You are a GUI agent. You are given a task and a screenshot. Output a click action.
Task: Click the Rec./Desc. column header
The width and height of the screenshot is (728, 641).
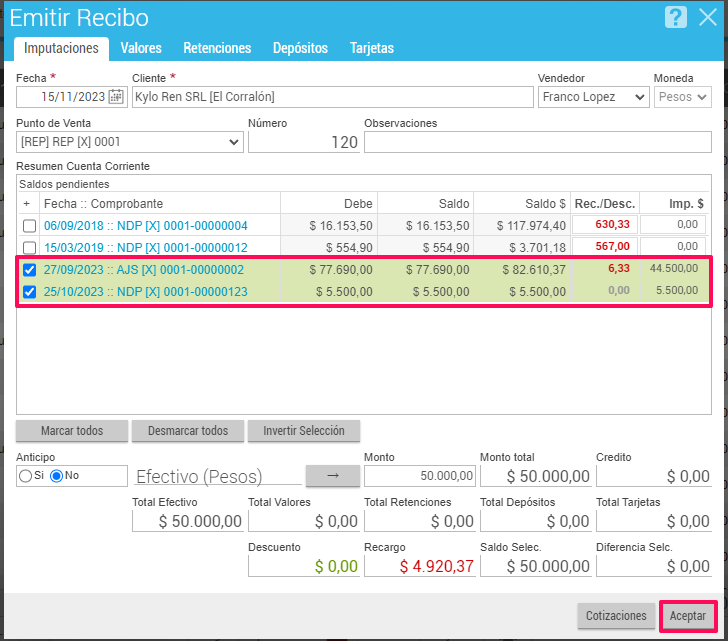point(604,204)
